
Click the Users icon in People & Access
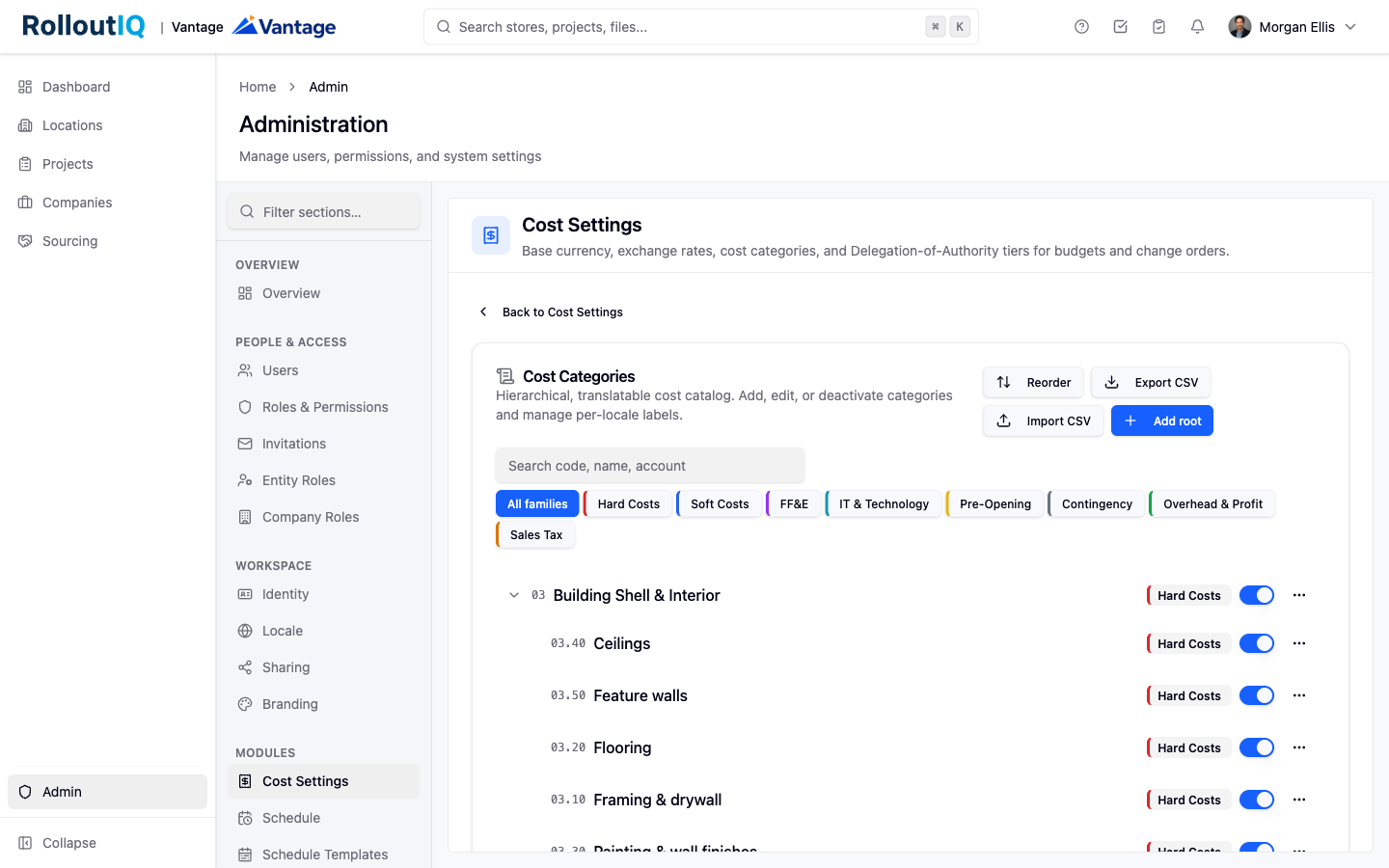[245, 370]
